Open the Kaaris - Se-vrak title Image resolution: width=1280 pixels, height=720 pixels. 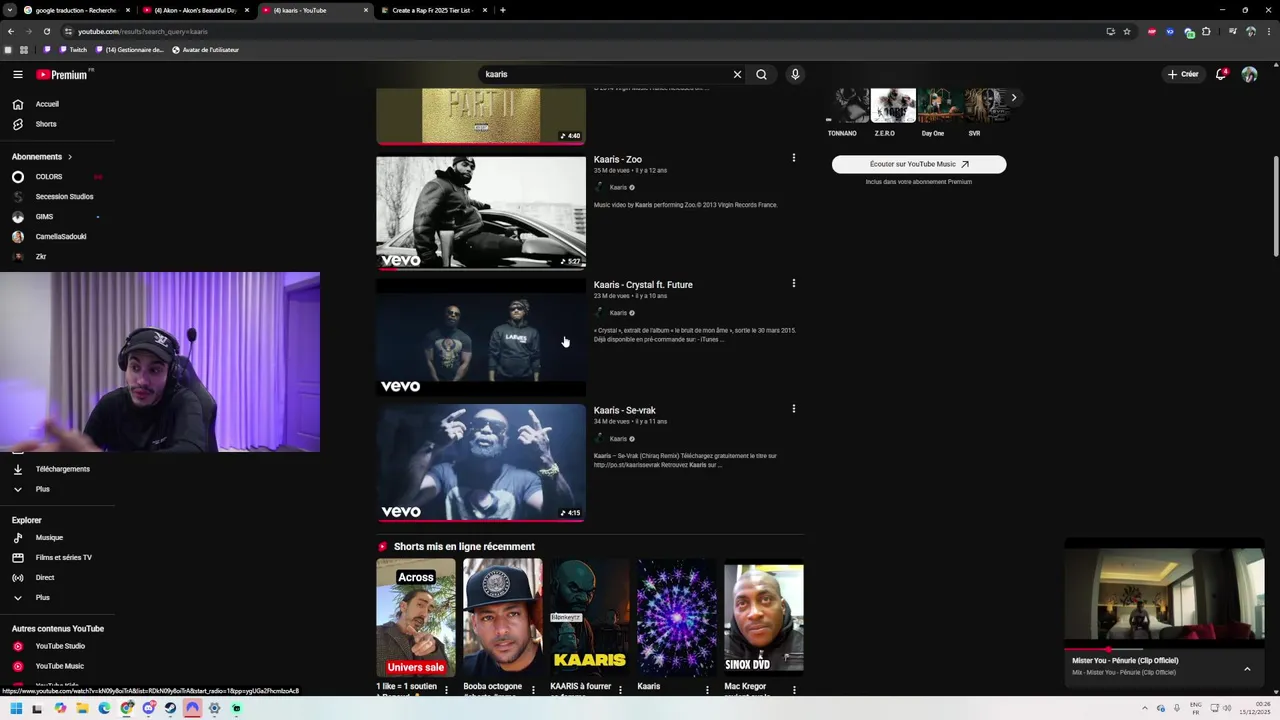(x=625, y=410)
